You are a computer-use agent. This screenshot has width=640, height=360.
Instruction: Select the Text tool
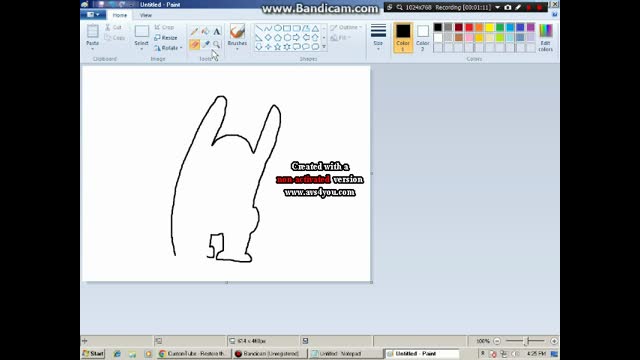pyautogui.click(x=217, y=31)
